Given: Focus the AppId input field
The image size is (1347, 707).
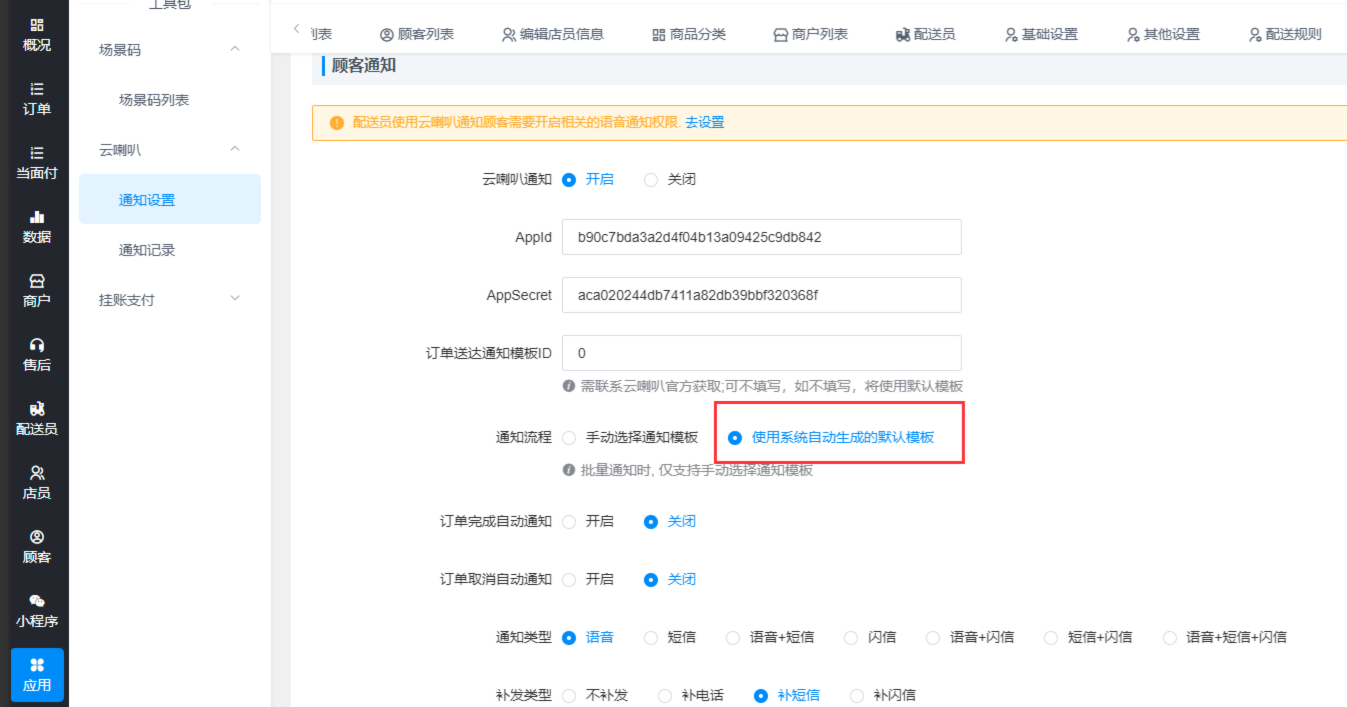Looking at the screenshot, I should tap(762, 238).
